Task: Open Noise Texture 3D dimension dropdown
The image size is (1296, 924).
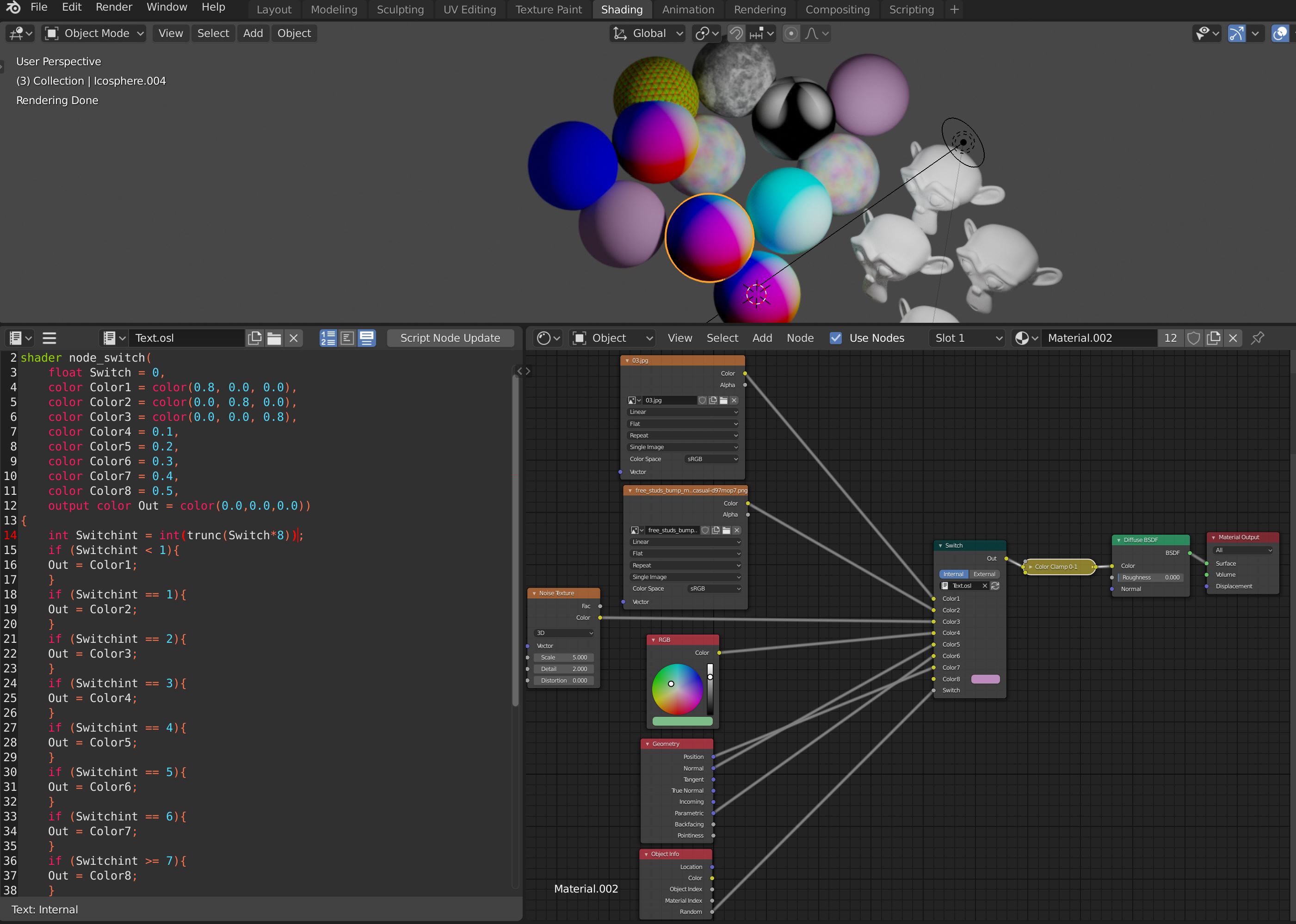Action: (564, 633)
